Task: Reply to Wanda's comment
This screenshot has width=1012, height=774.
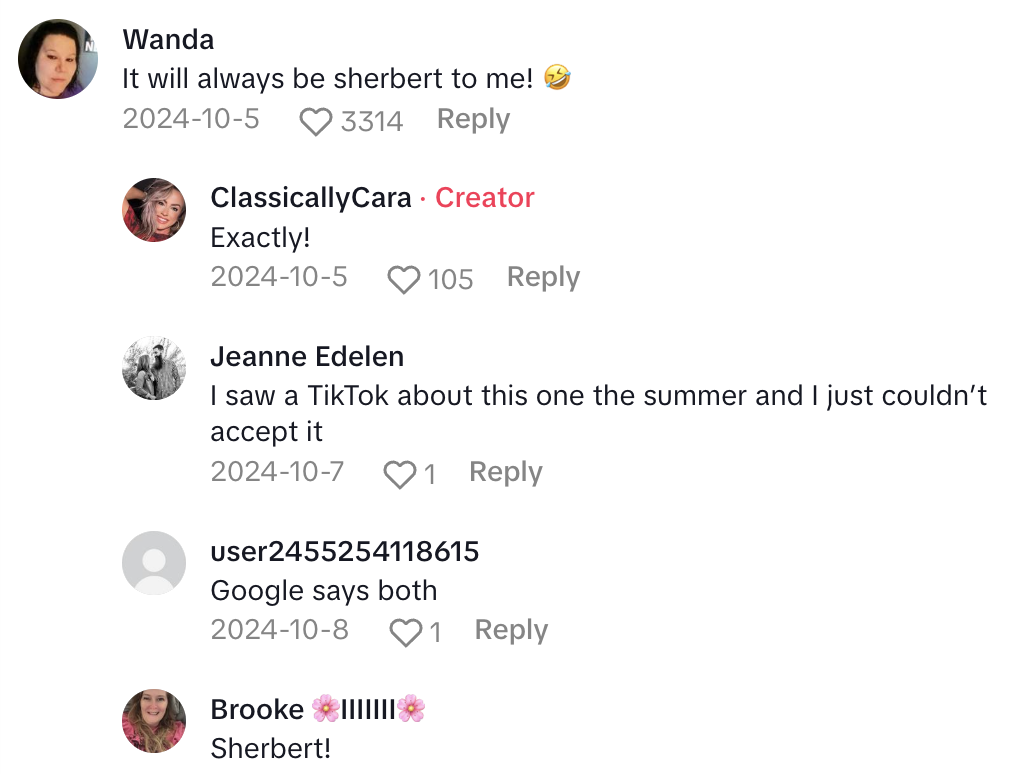Action: point(473,119)
